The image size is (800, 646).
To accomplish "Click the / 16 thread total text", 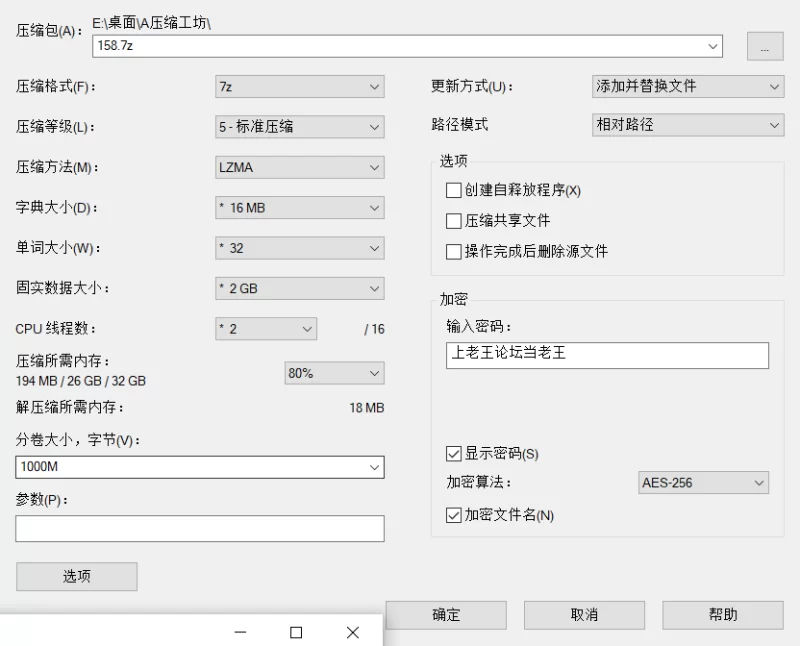I will pyautogui.click(x=374, y=329).
